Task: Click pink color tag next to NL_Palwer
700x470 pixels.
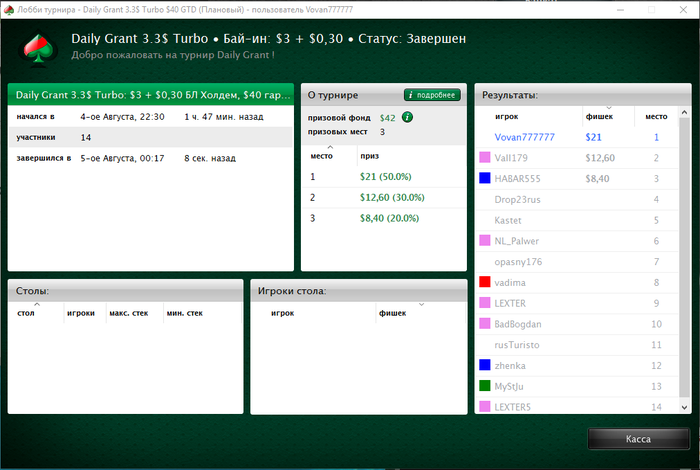Action: (x=484, y=241)
